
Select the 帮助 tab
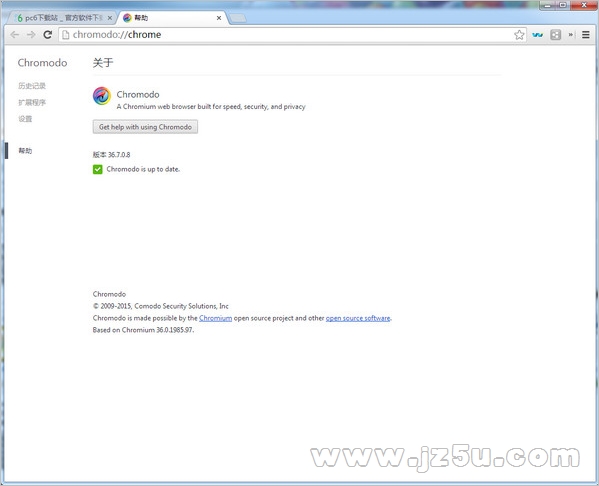(172, 18)
